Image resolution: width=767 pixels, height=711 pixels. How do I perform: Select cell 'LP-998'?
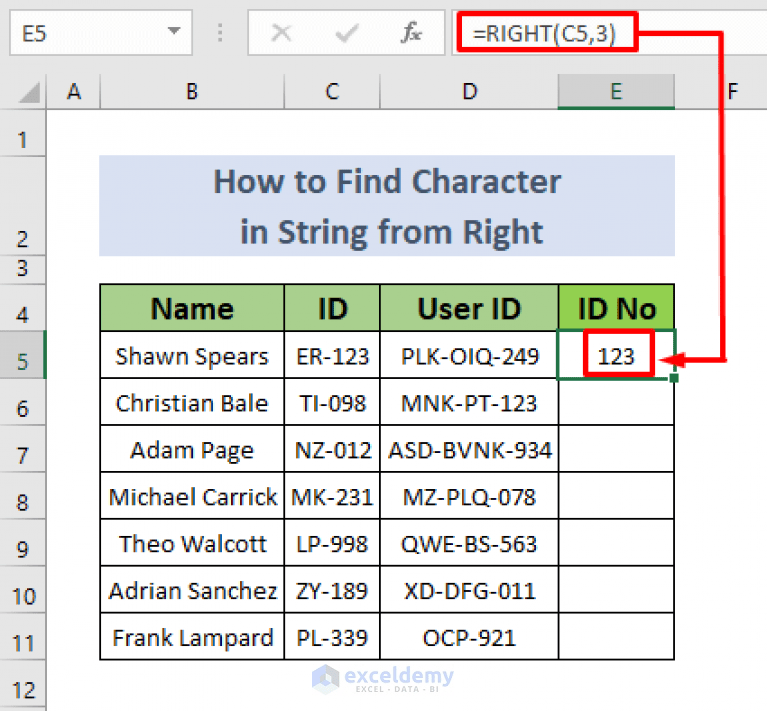tap(332, 543)
